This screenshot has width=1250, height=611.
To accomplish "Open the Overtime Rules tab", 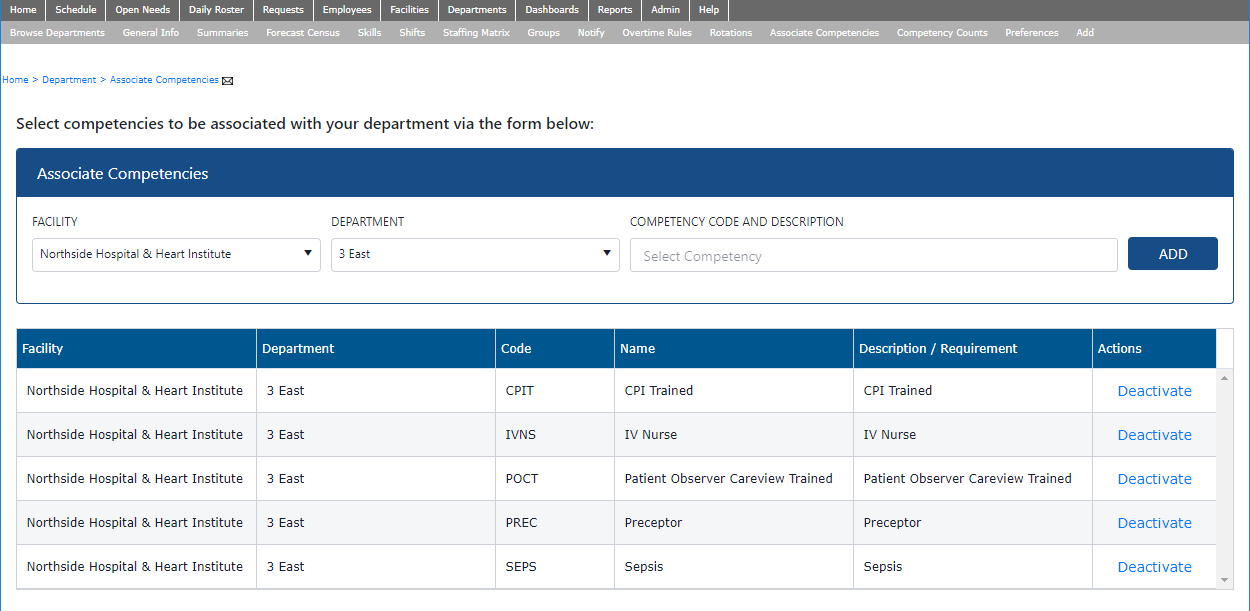I will pyautogui.click(x=657, y=33).
